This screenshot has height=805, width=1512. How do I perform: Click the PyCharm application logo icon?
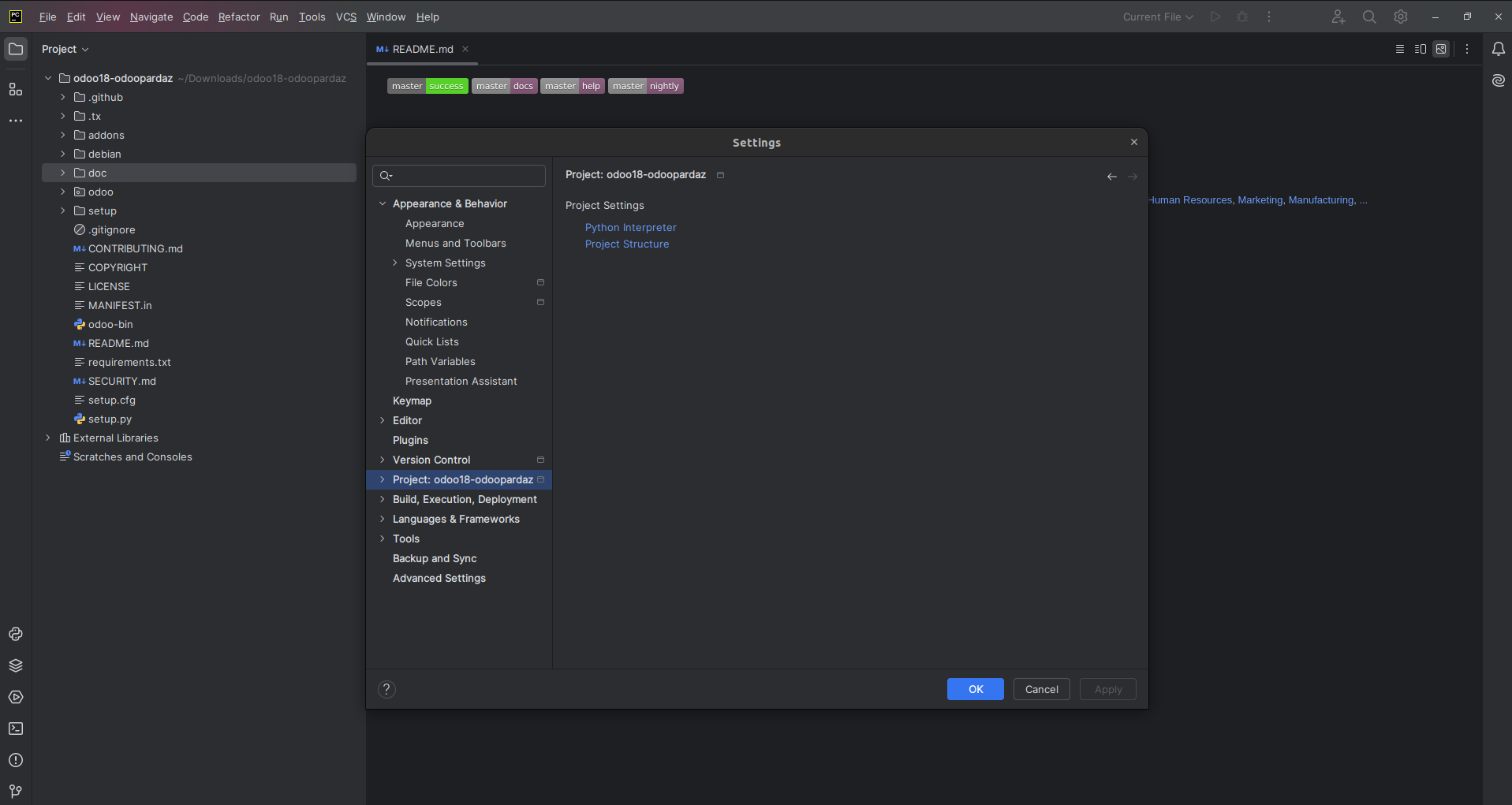coord(16,17)
